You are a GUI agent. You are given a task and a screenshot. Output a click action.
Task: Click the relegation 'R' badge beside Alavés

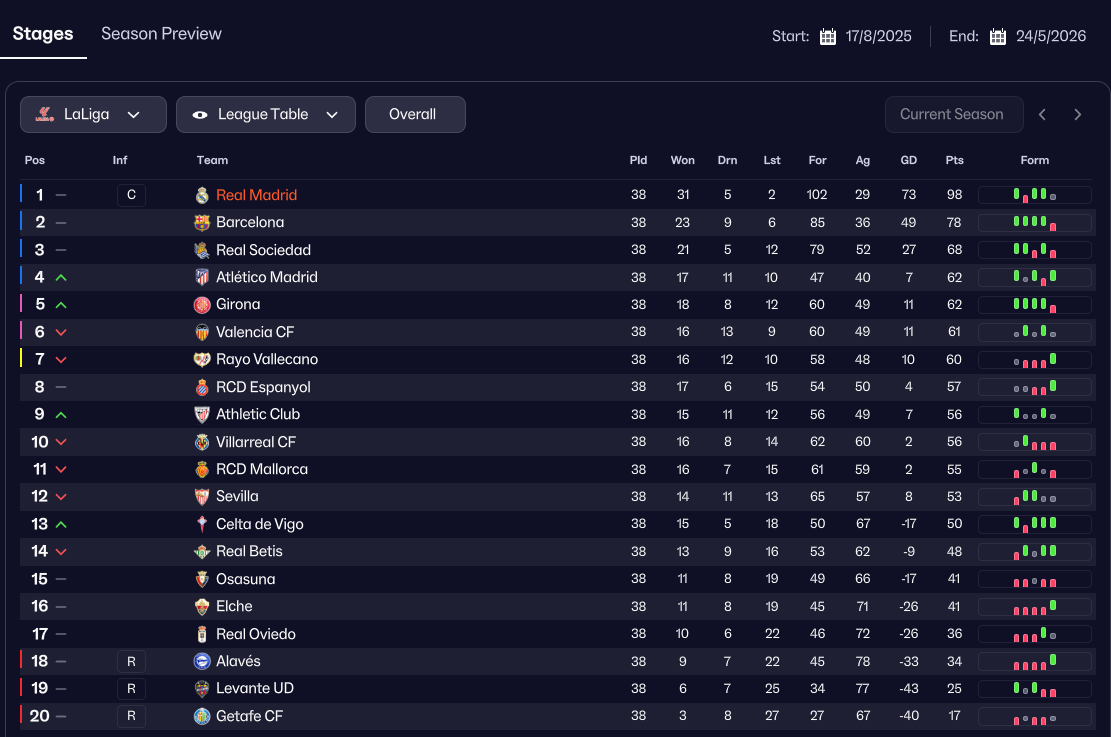(x=131, y=661)
